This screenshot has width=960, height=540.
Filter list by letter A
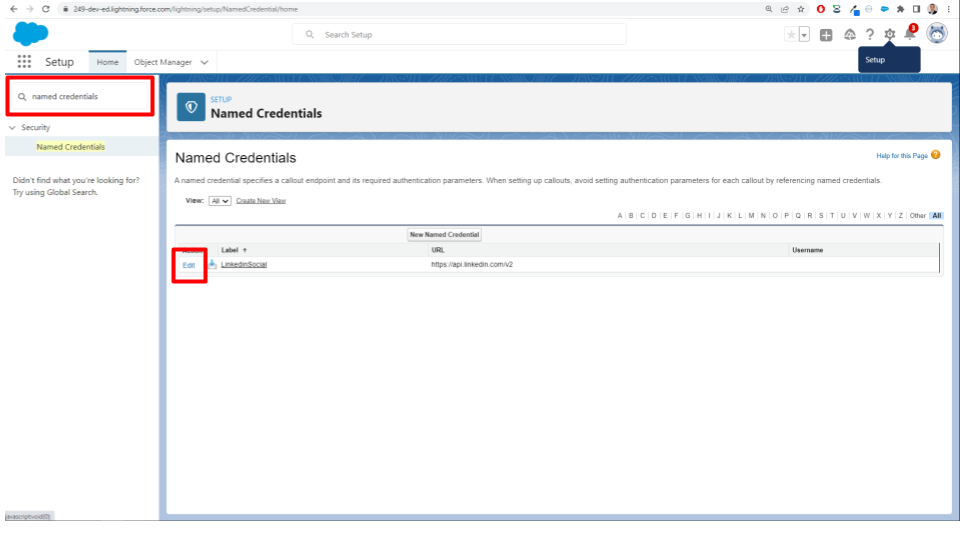click(x=620, y=216)
